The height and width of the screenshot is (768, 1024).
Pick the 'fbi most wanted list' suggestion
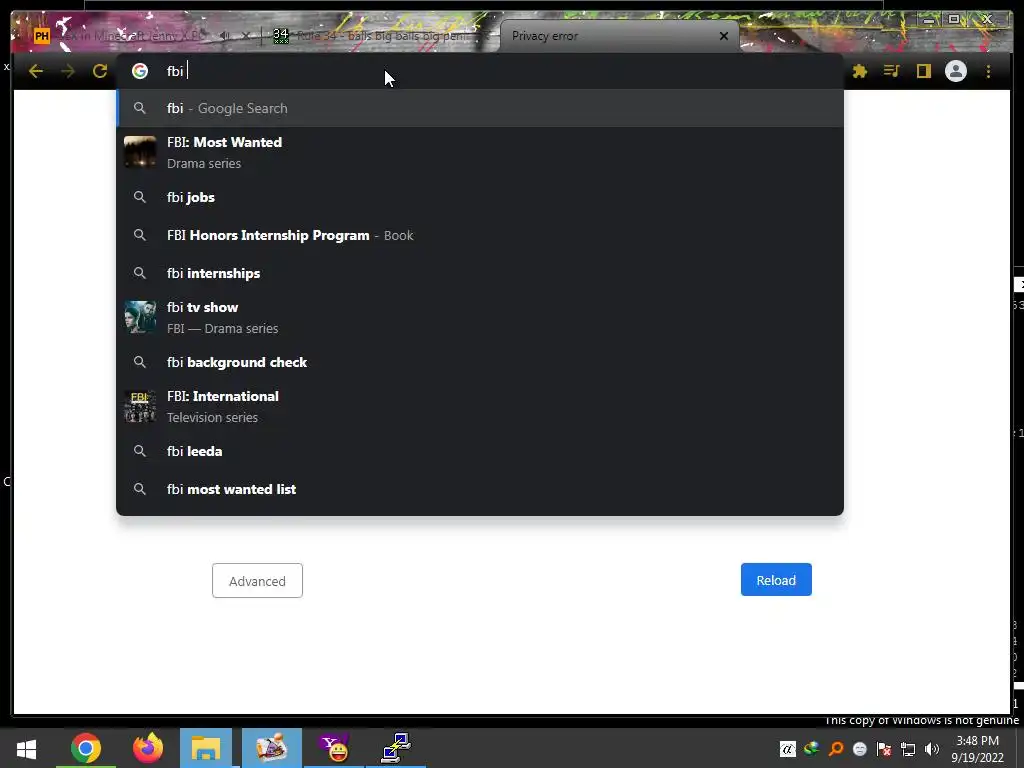coord(480,489)
